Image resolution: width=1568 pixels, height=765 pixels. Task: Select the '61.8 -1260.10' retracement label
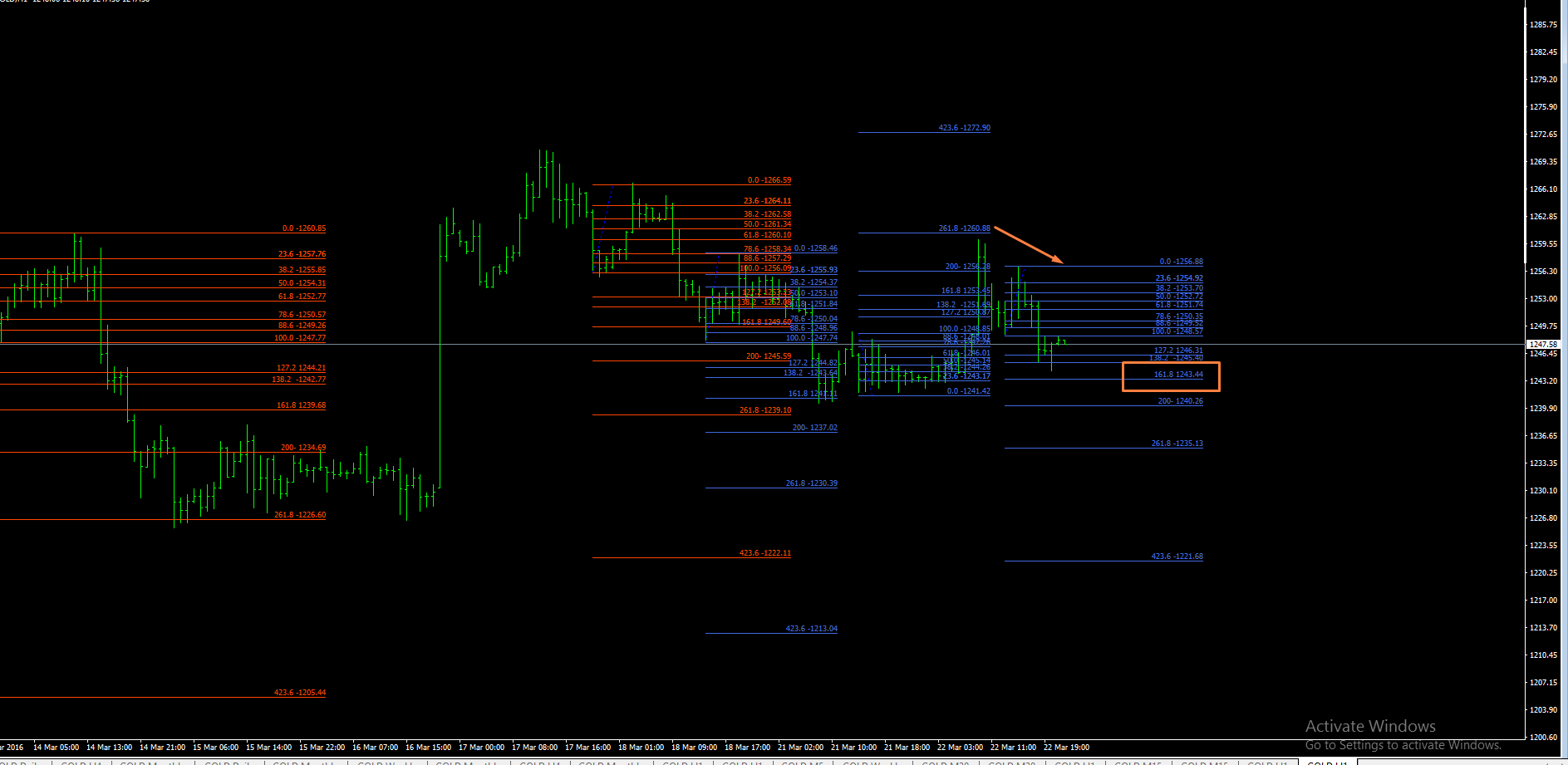768,235
